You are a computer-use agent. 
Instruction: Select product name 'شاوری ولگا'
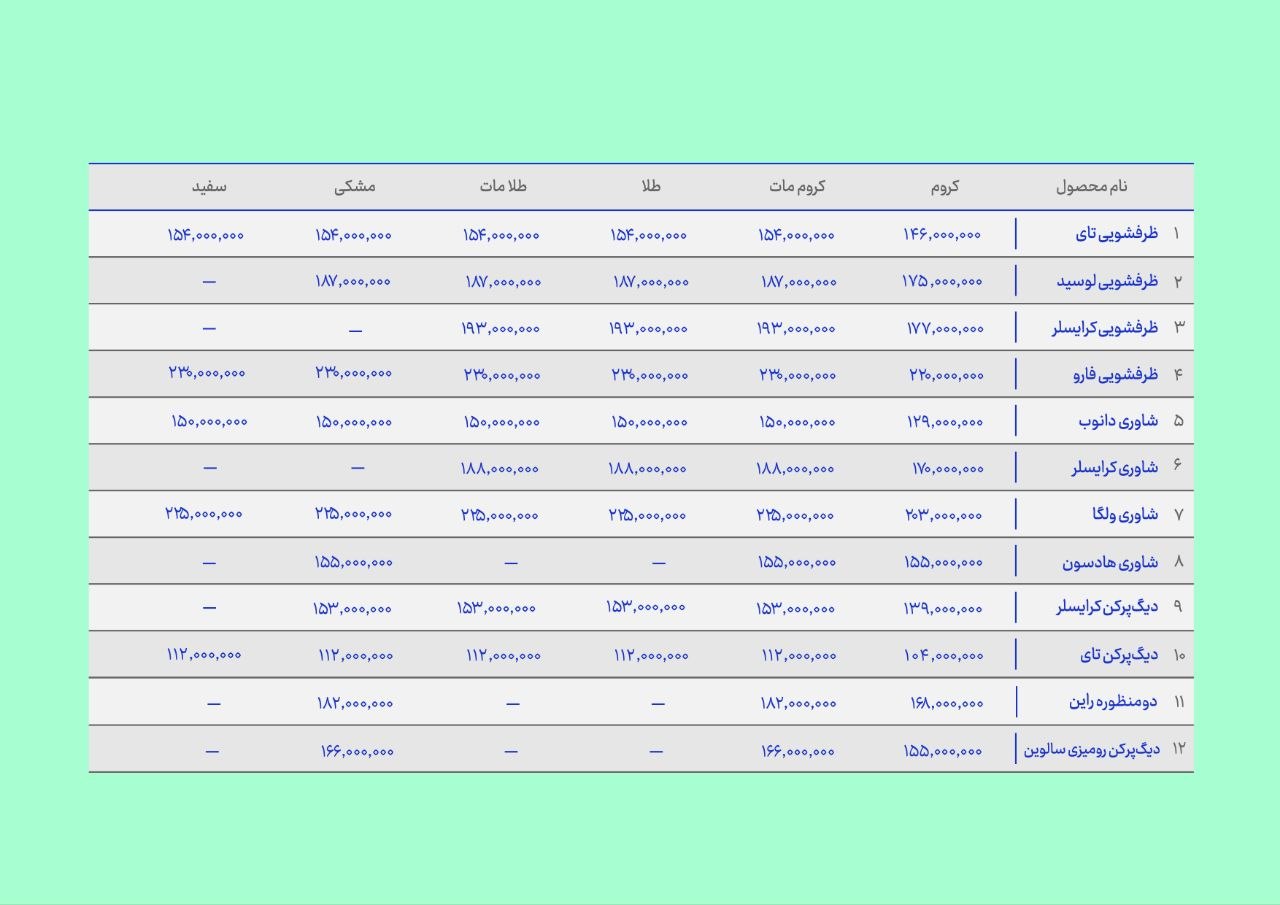[1125, 515]
